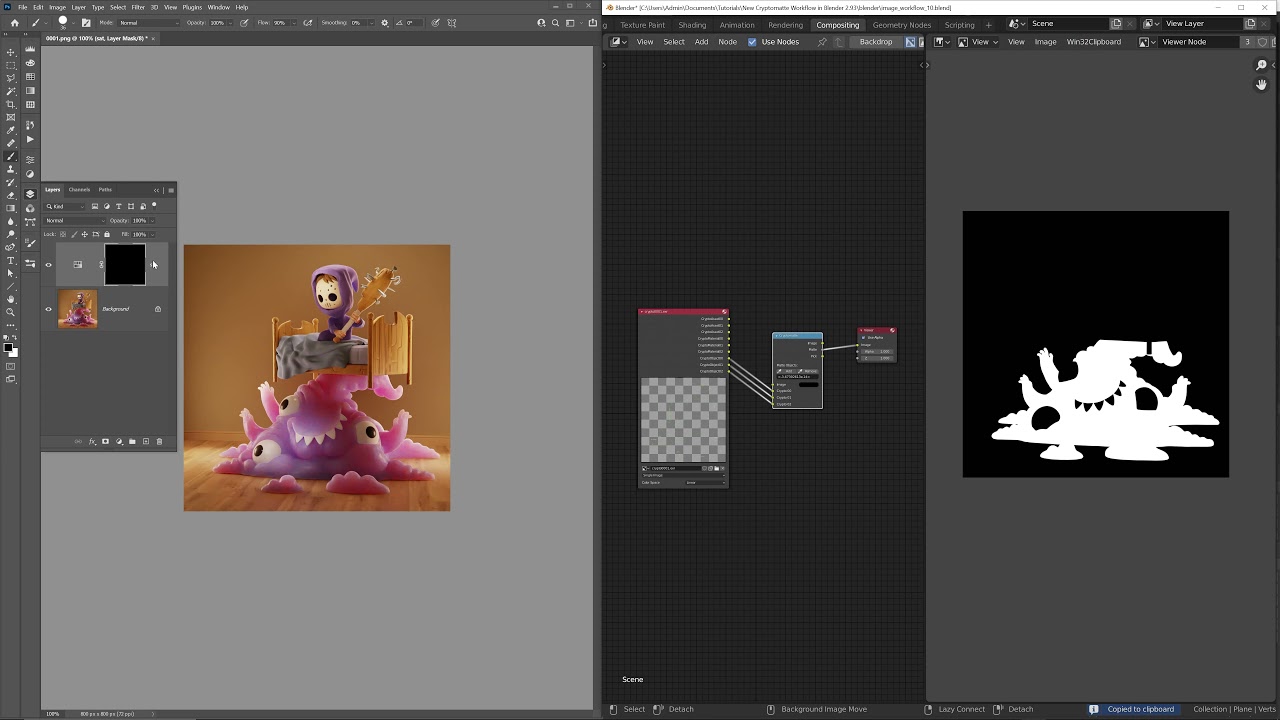This screenshot has width=1280, height=720.
Task: Click the black Image color swatch on Cryptomatte node
Action: pyautogui.click(x=809, y=385)
